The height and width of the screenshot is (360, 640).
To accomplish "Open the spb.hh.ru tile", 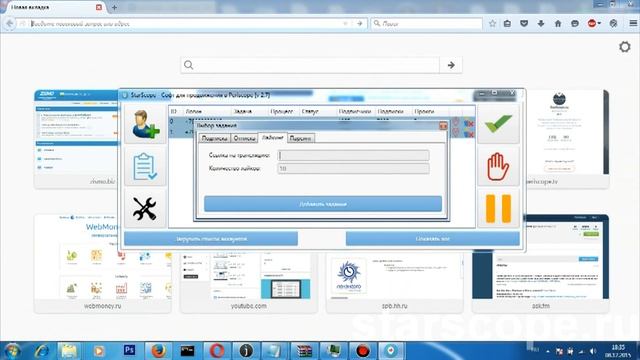I will [395, 282].
